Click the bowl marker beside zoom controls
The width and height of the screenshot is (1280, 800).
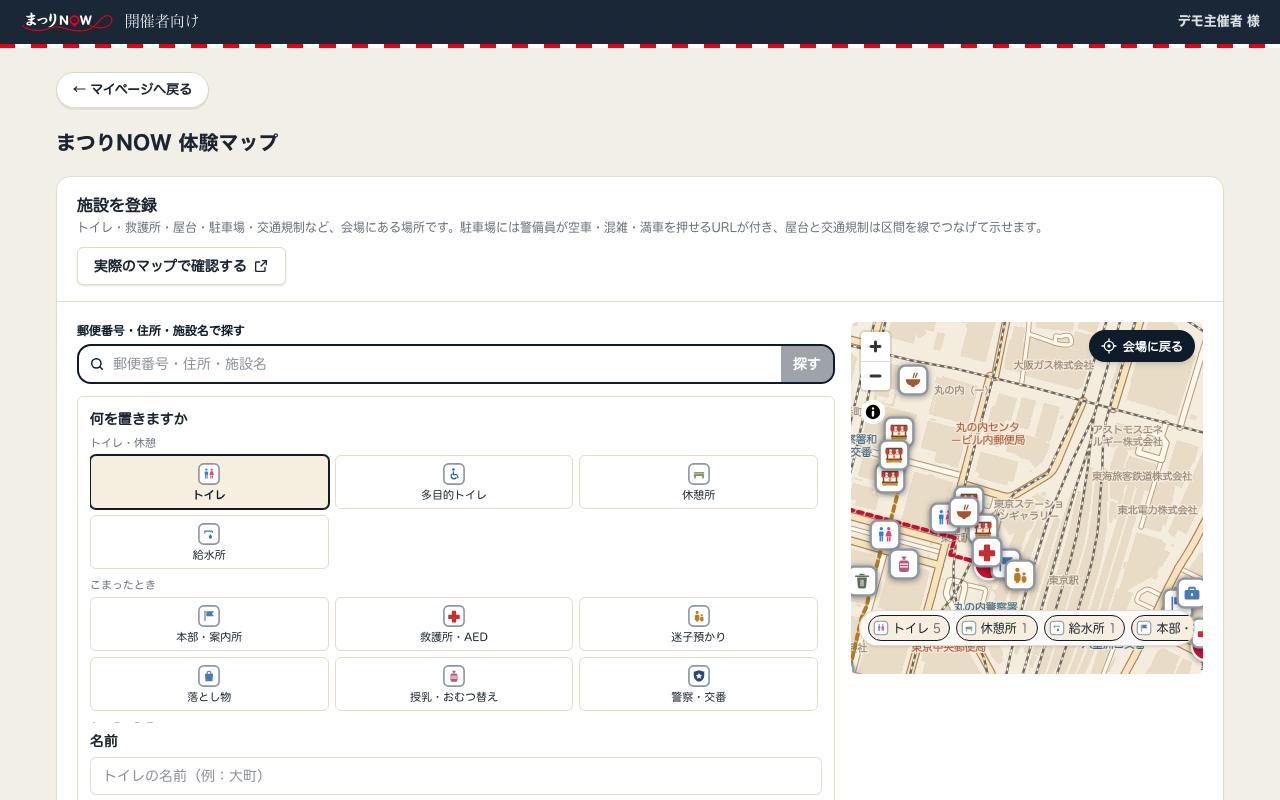[x=912, y=380]
